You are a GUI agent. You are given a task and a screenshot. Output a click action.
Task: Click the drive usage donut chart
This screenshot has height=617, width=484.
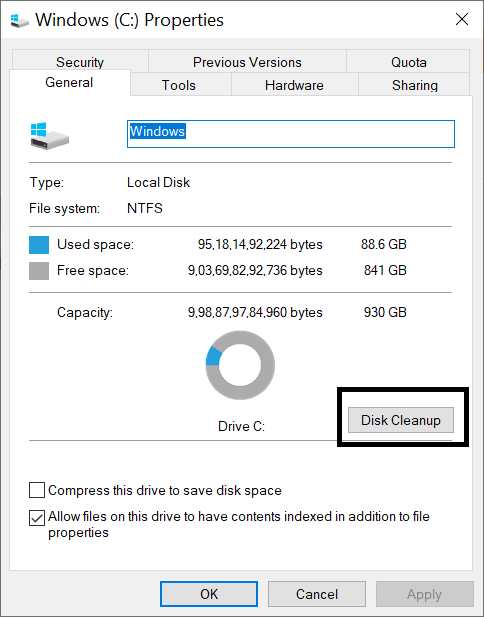(240, 365)
